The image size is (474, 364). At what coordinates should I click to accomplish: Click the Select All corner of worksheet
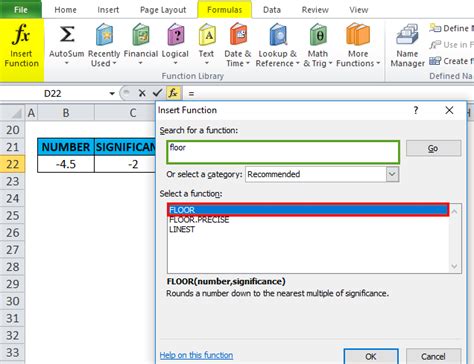(x=13, y=113)
